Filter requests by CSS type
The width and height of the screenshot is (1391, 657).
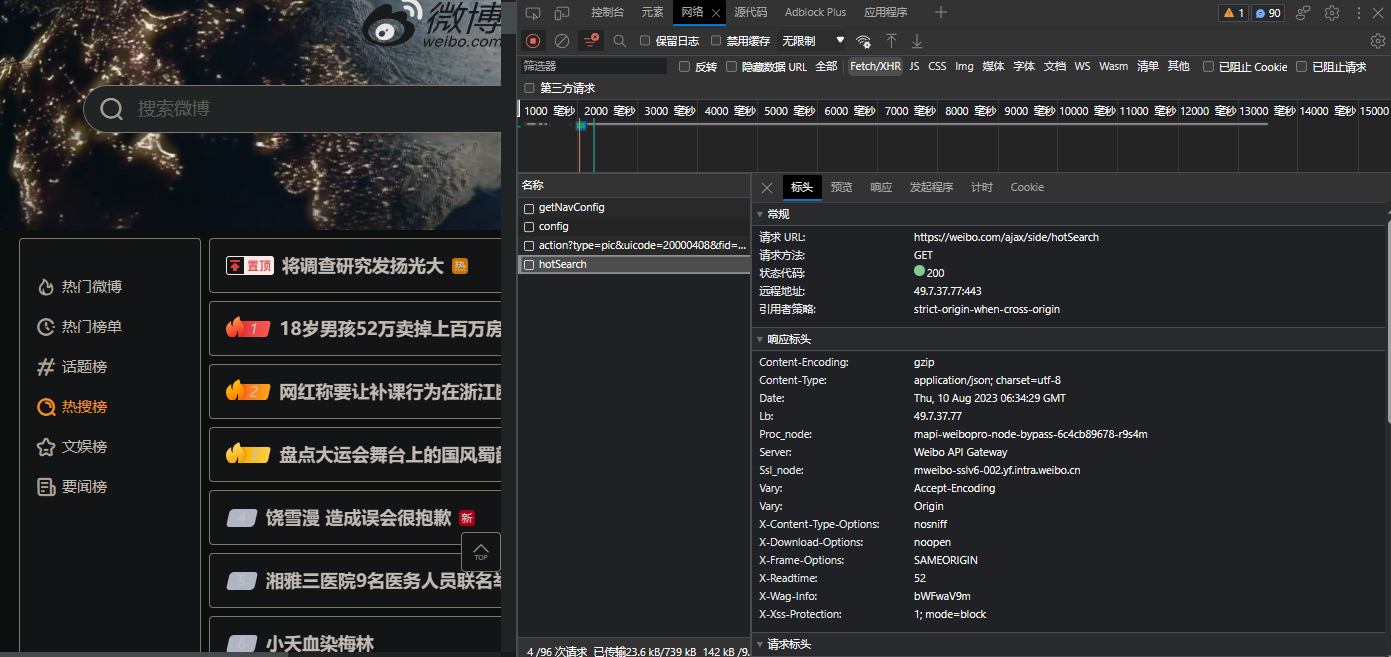[937, 67]
